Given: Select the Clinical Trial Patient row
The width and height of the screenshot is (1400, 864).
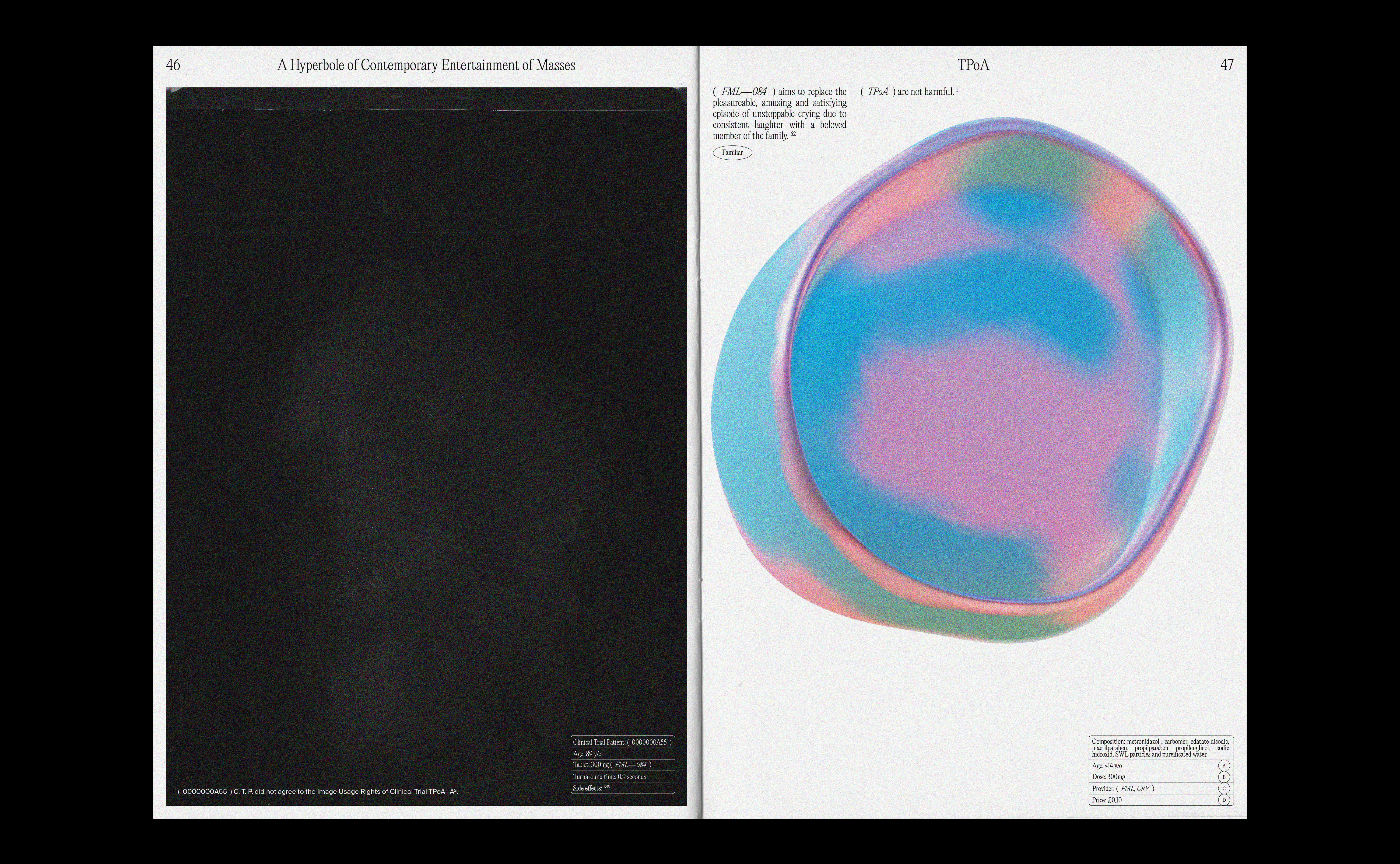Looking at the screenshot, I should 622,742.
